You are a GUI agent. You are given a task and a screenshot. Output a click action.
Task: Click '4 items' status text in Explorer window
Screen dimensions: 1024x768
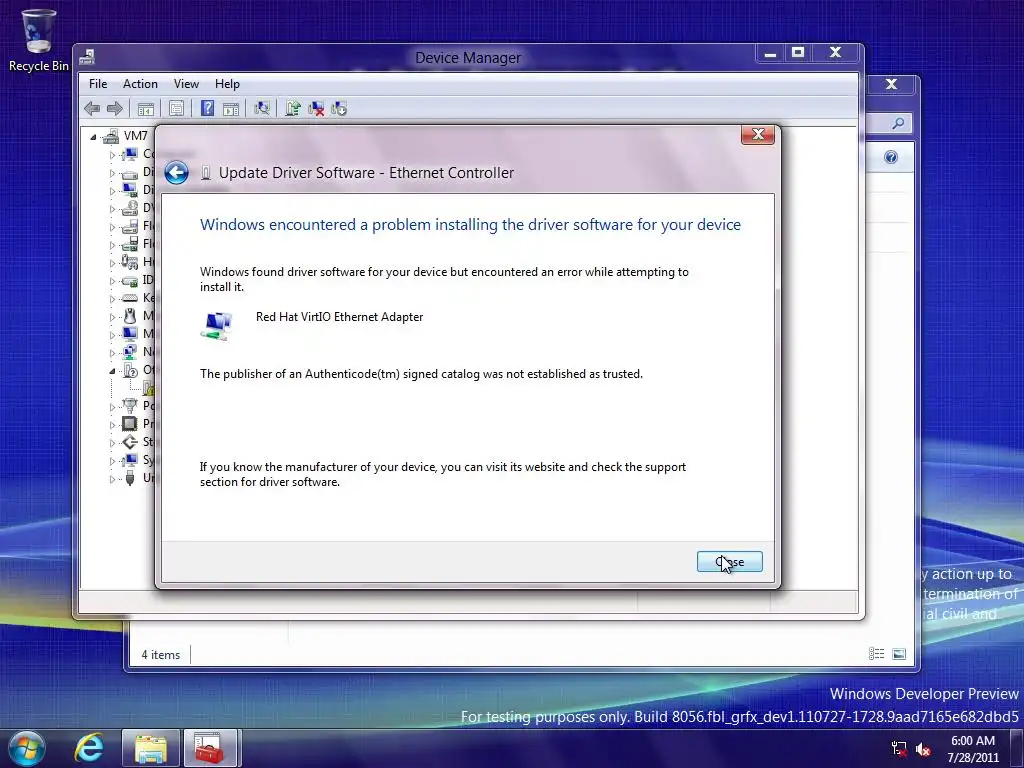tap(161, 655)
